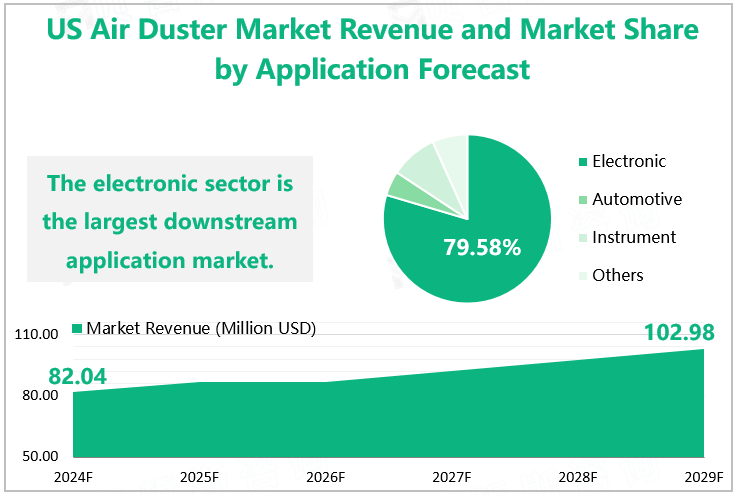Viewport: 737px width, 495px height.
Task: Click the chart title text
Action: point(372,49)
